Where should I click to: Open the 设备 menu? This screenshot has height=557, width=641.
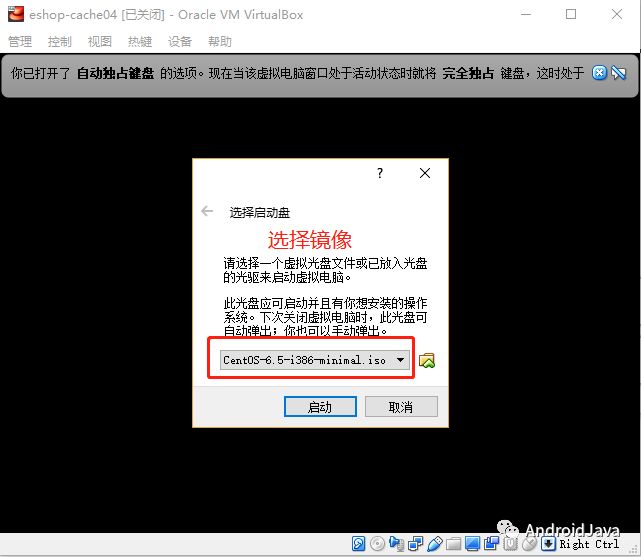180,41
